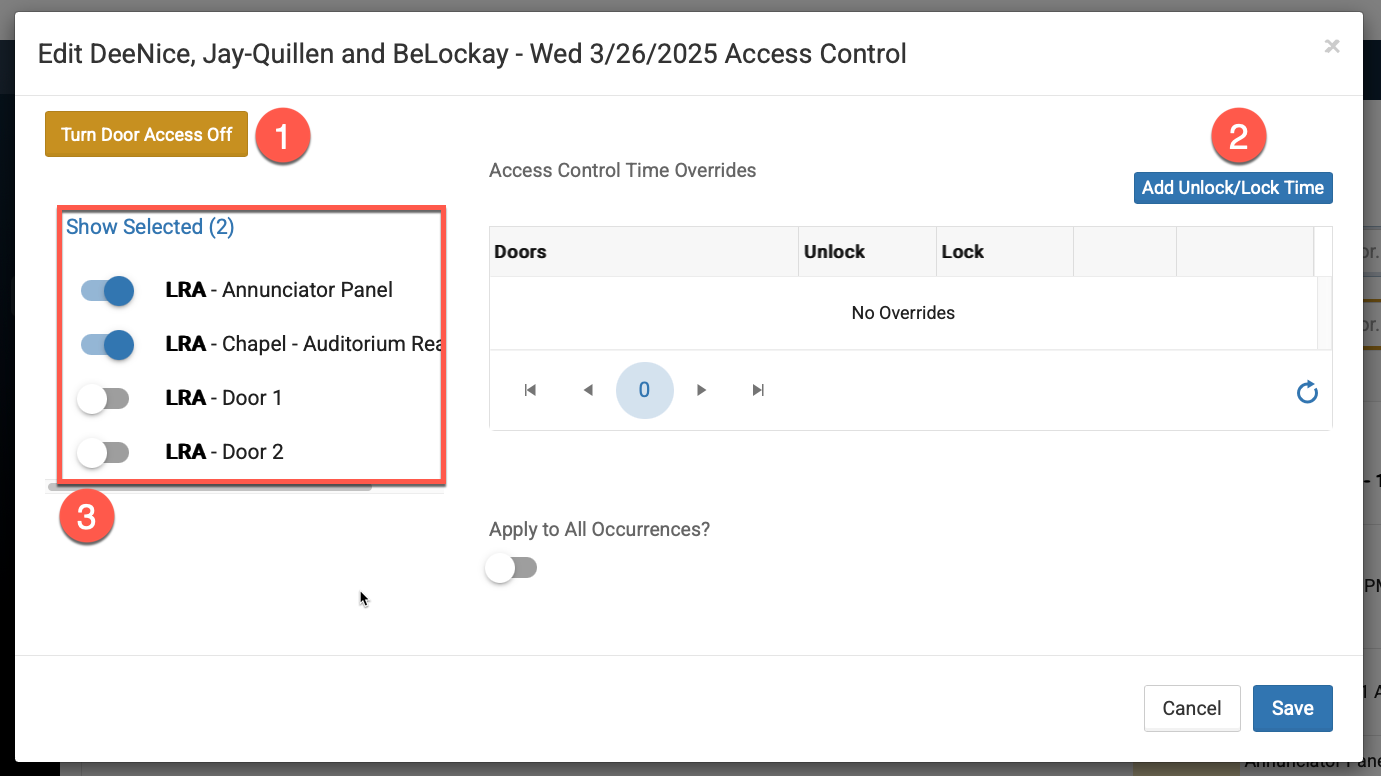
Task: Go to first page of overrides
Action: pyautogui.click(x=530, y=390)
